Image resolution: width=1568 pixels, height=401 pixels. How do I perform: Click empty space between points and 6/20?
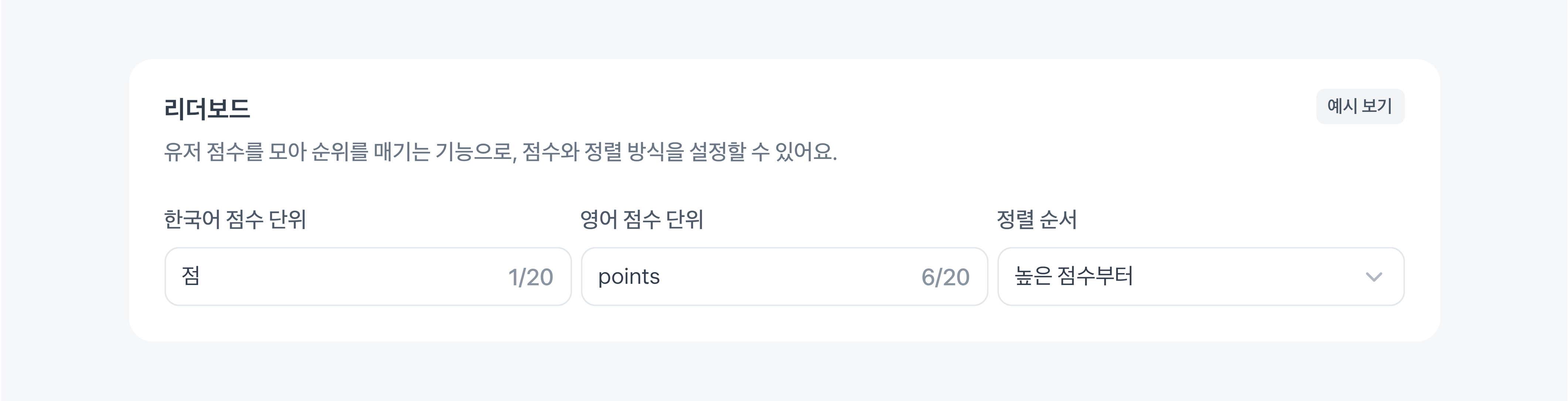[x=791, y=277]
